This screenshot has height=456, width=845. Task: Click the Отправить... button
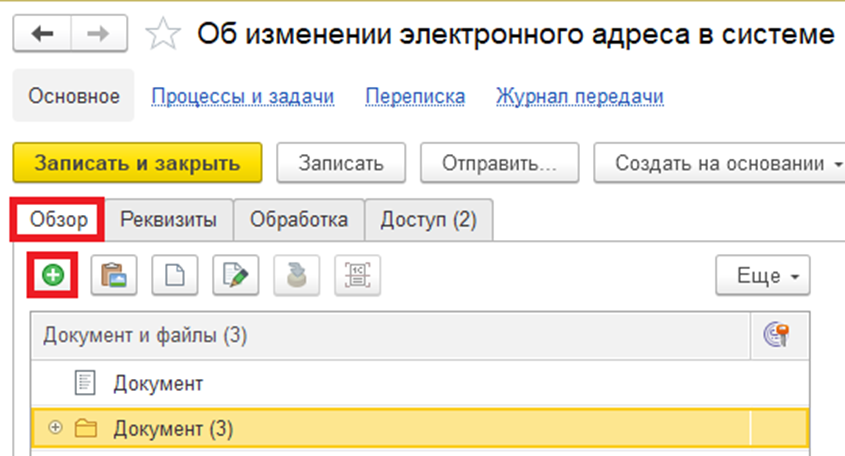[x=500, y=163]
